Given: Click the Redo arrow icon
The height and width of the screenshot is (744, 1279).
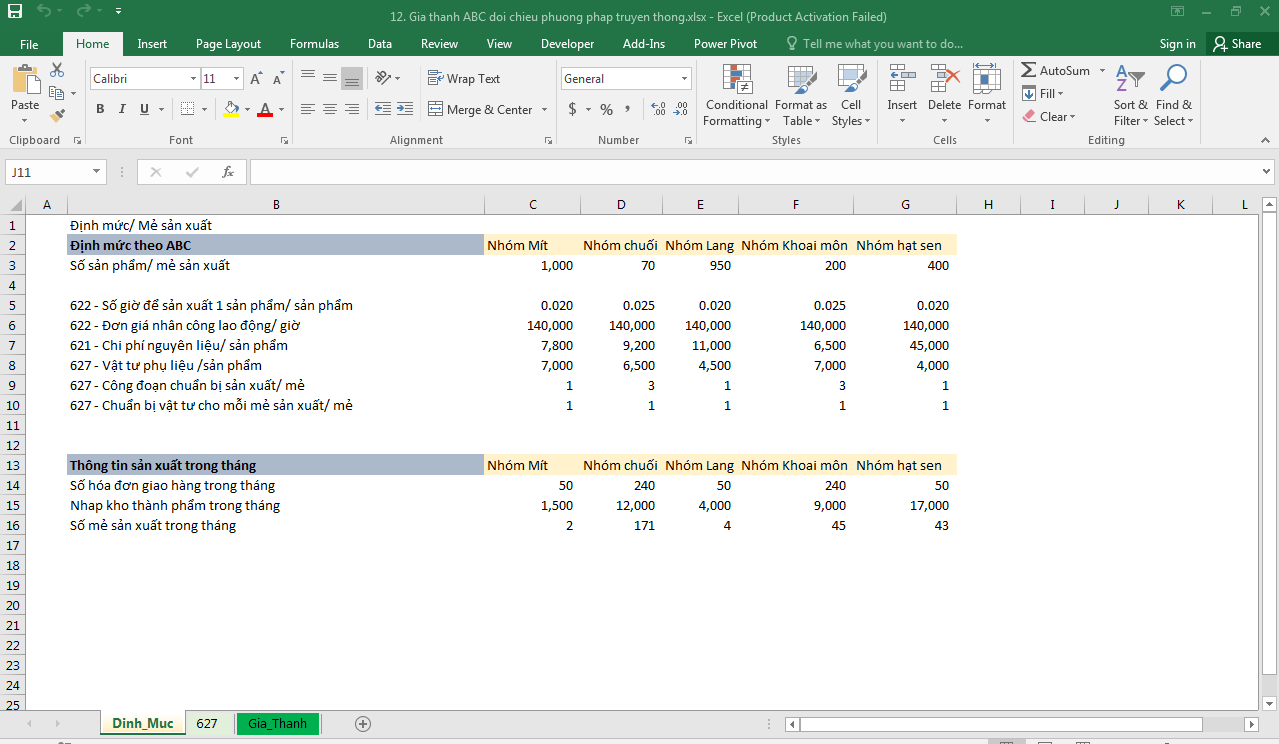Looking at the screenshot, I should (x=83, y=12).
